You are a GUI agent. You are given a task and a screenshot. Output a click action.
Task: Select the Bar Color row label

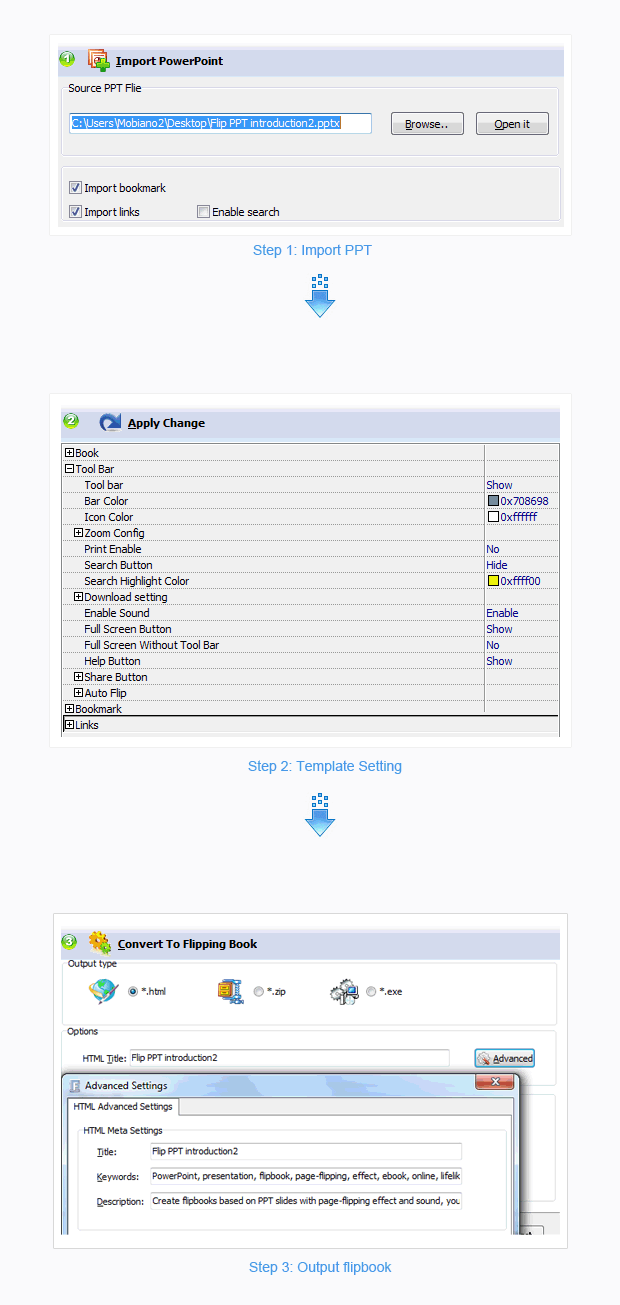coord(106,501)
